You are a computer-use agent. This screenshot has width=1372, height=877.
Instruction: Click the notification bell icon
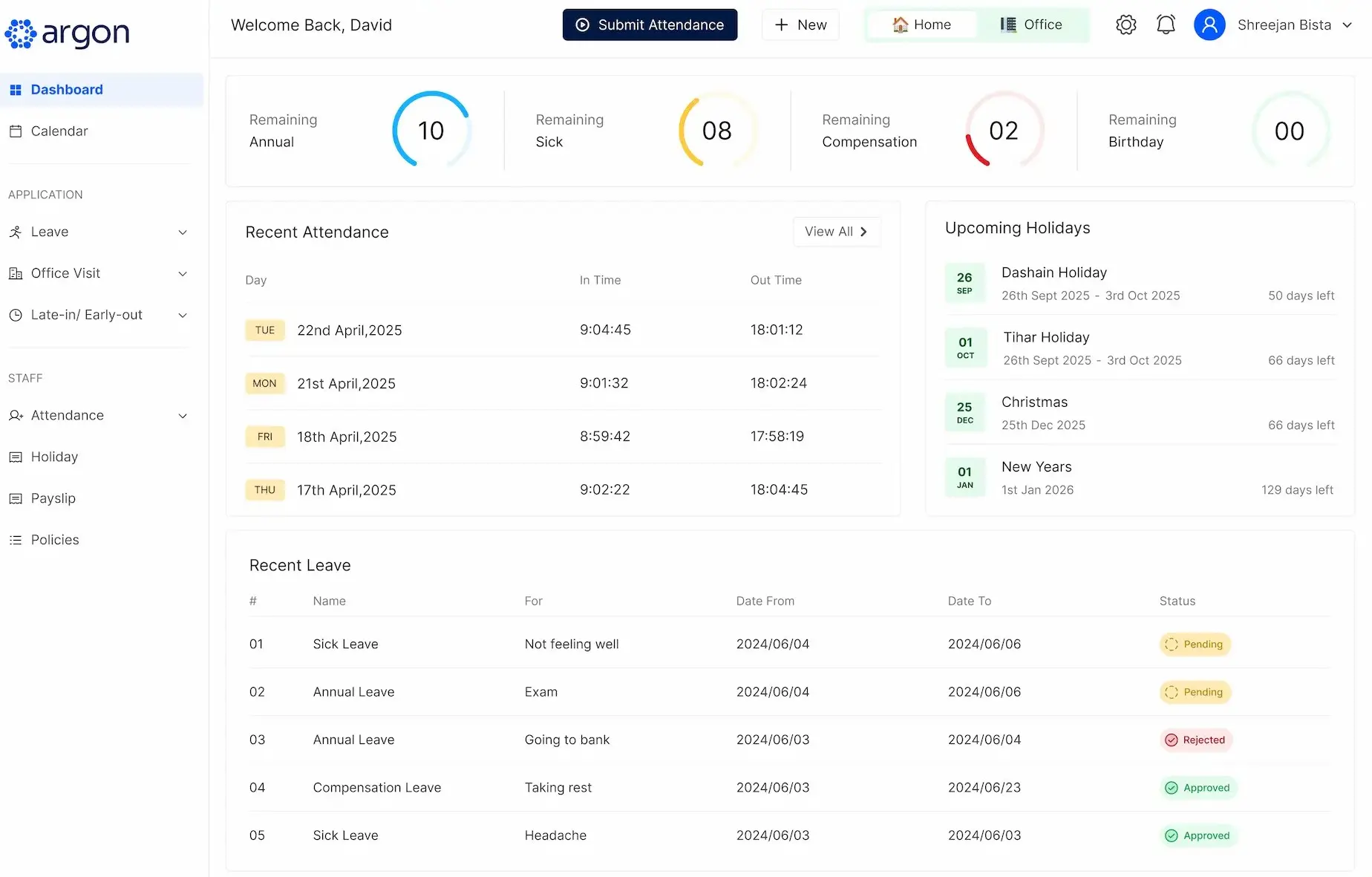point(1166,25)
